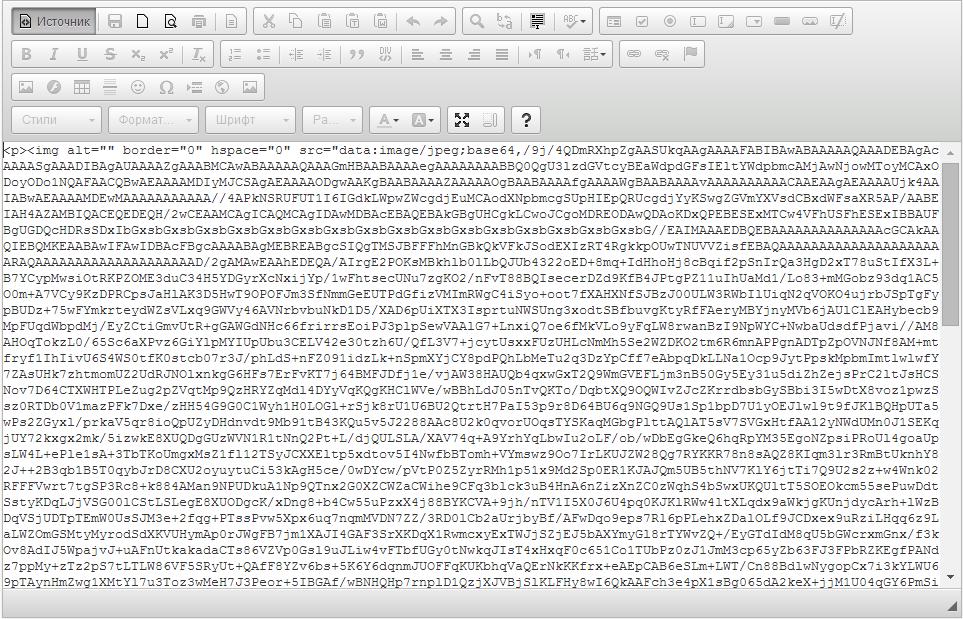Image resolution: width=963 pixels, height=619 pixels.
Task: Paste as plain text icon
Action: click(x=353, y=21)
